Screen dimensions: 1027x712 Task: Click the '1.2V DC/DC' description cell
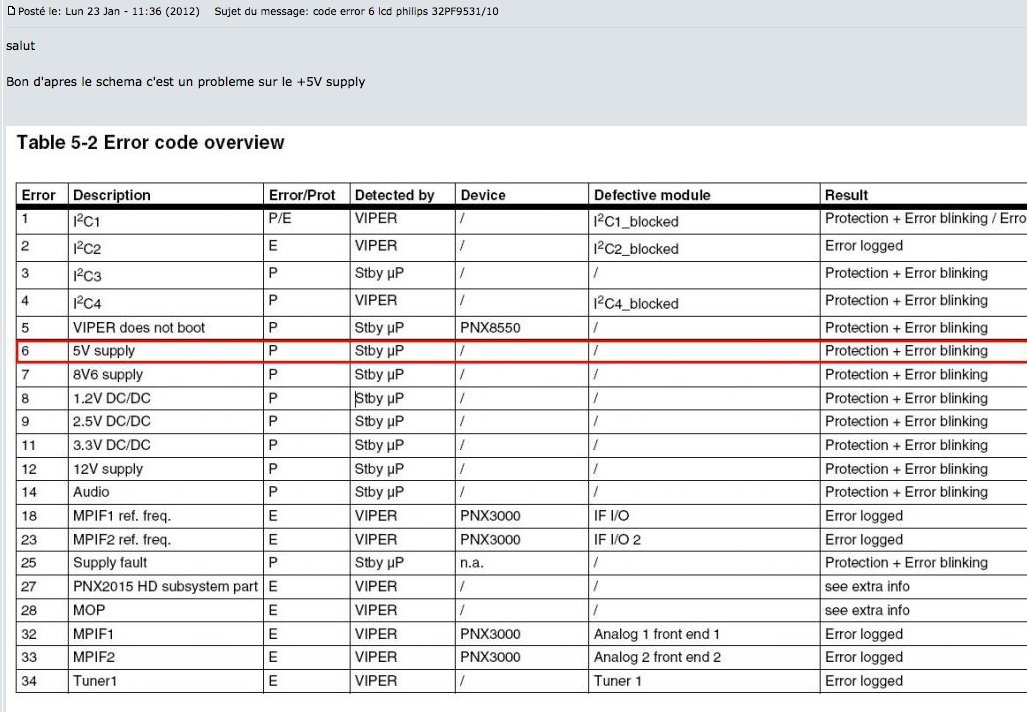[x=112, y=398]
